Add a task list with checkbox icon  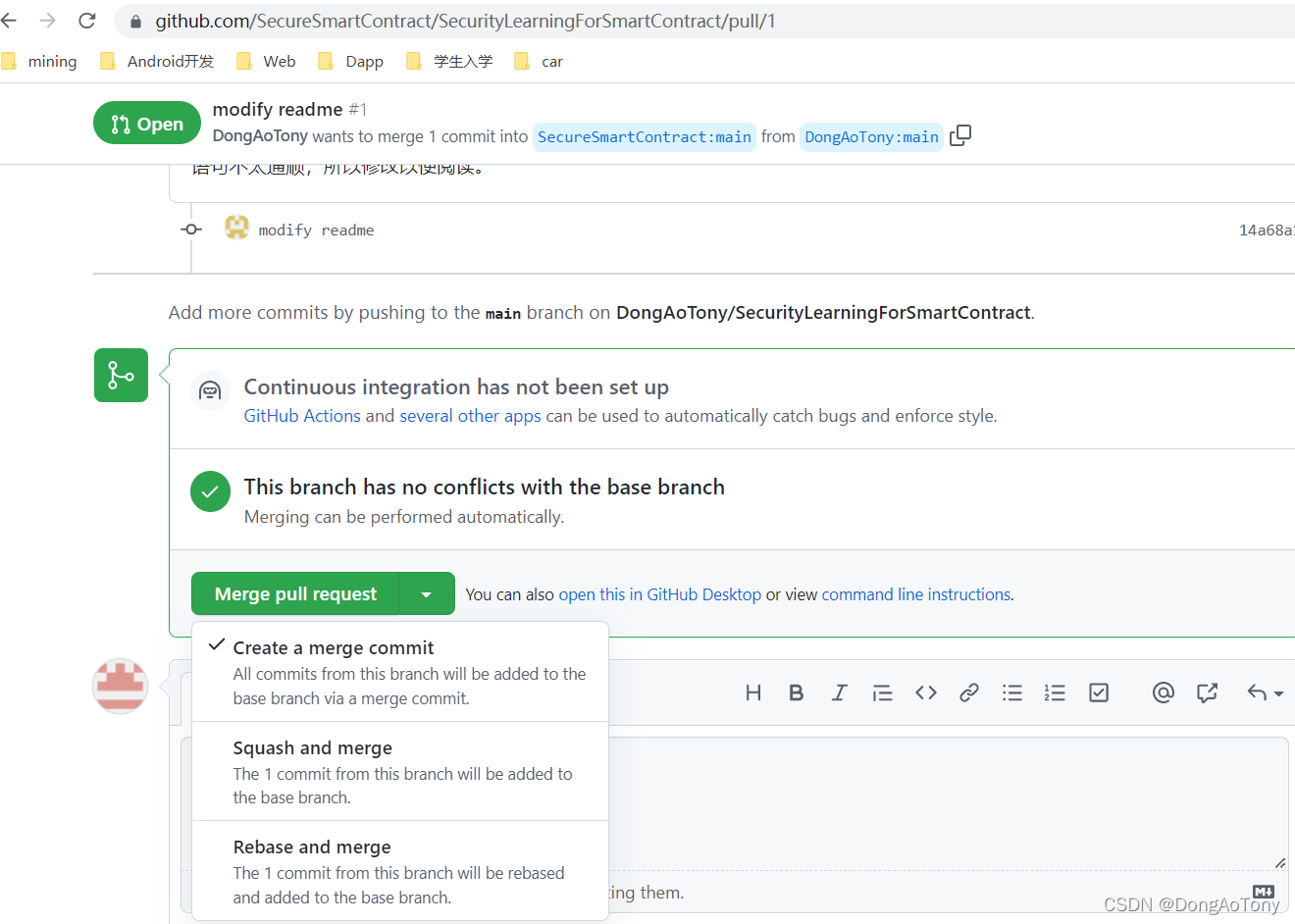[x=1099, y=693]
